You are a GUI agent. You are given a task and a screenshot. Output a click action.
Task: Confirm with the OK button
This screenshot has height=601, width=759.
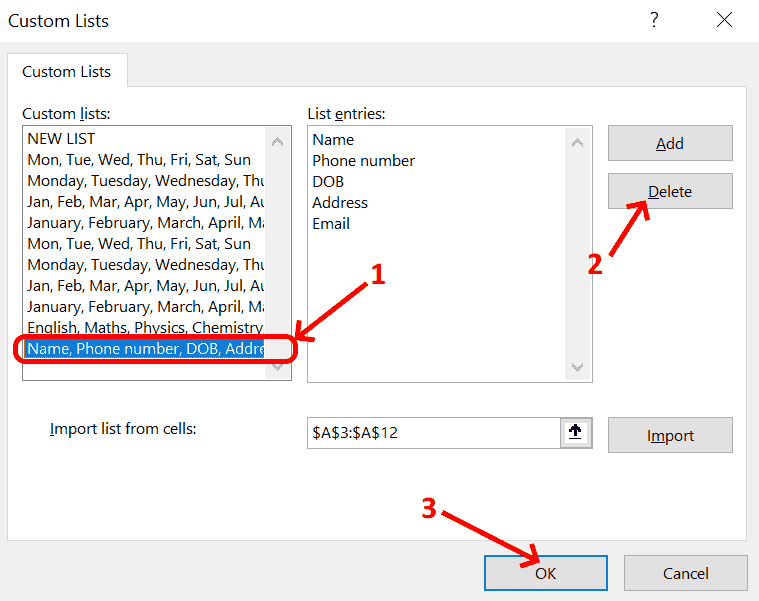(x=545, y=573)
